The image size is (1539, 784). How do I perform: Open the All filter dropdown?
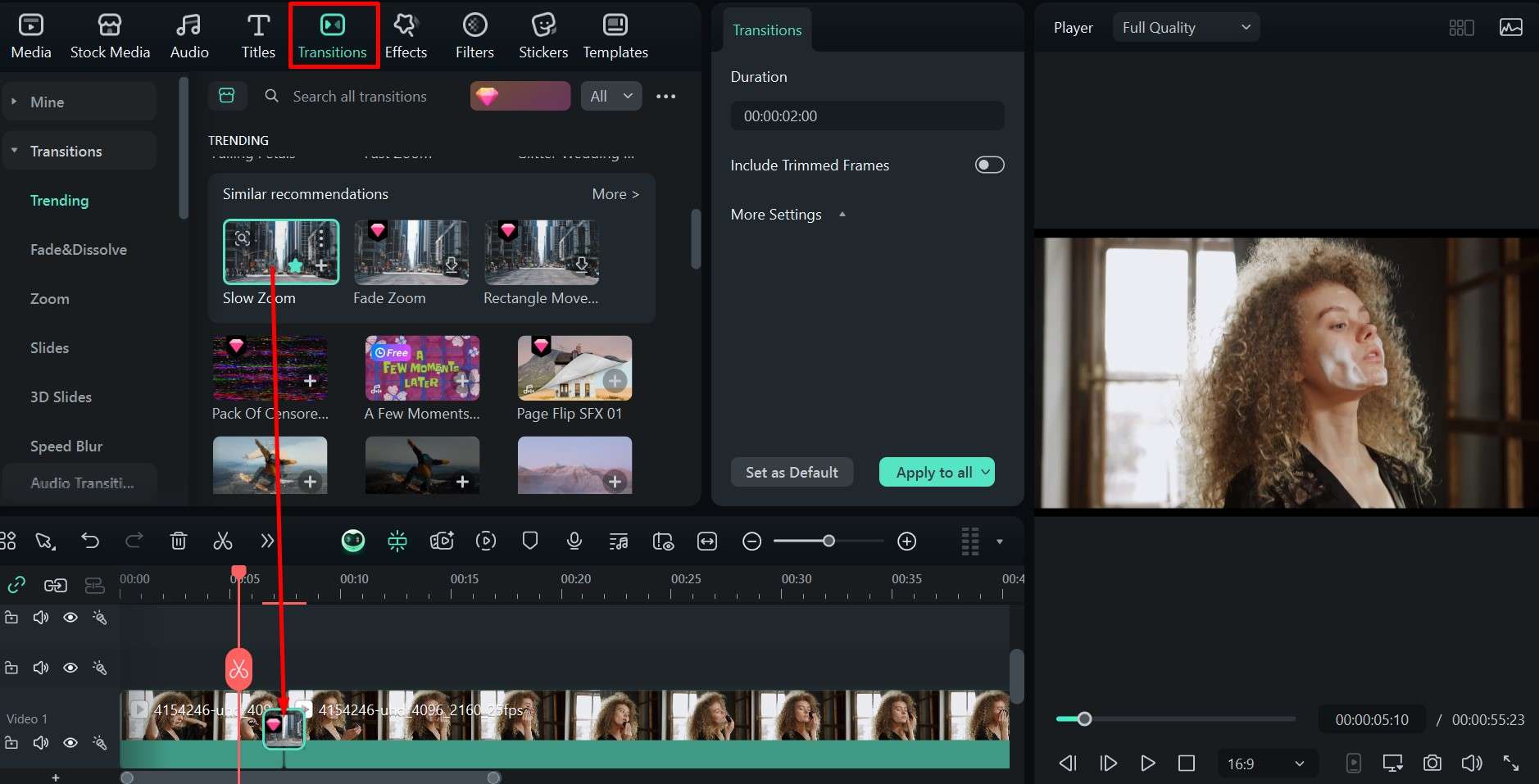coord(611,96)
